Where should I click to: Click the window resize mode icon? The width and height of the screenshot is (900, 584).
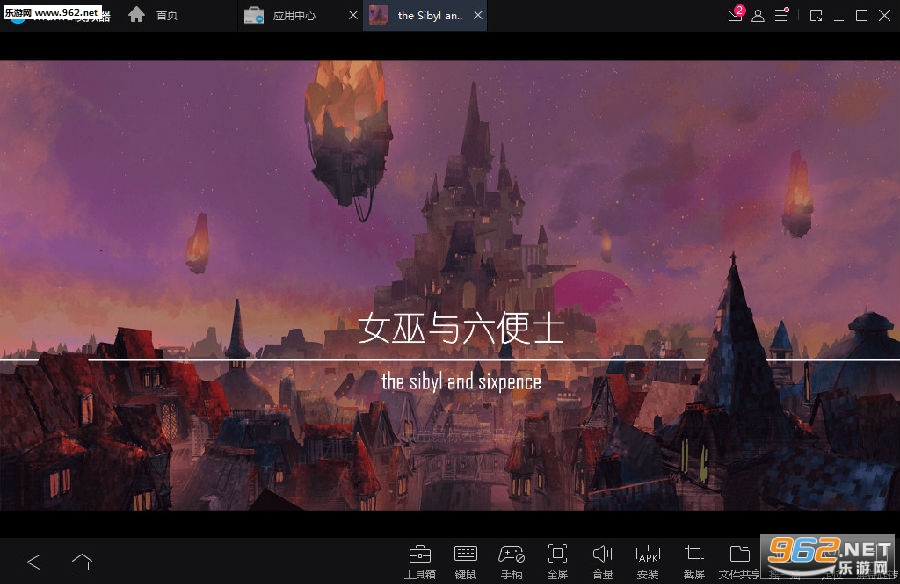[x=816, y=16]
